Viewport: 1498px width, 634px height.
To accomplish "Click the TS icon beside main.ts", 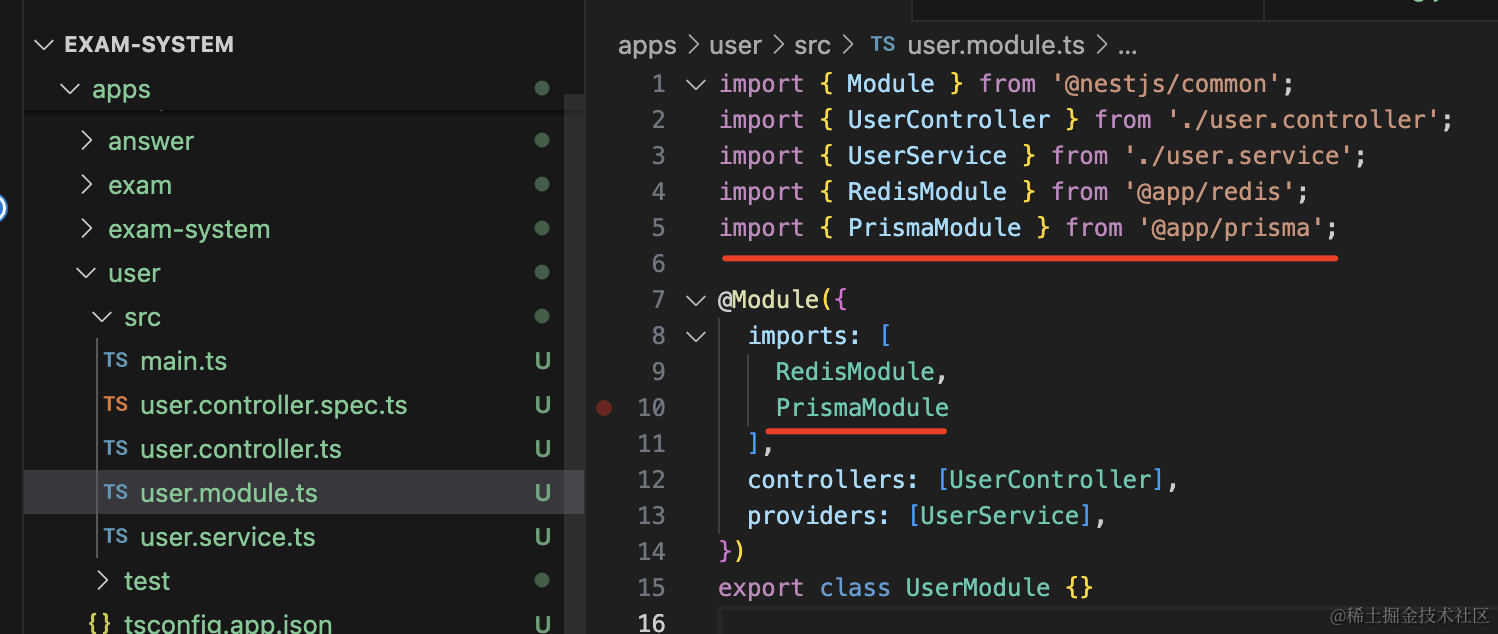I will pyautogui.click(x=116, y=361).
